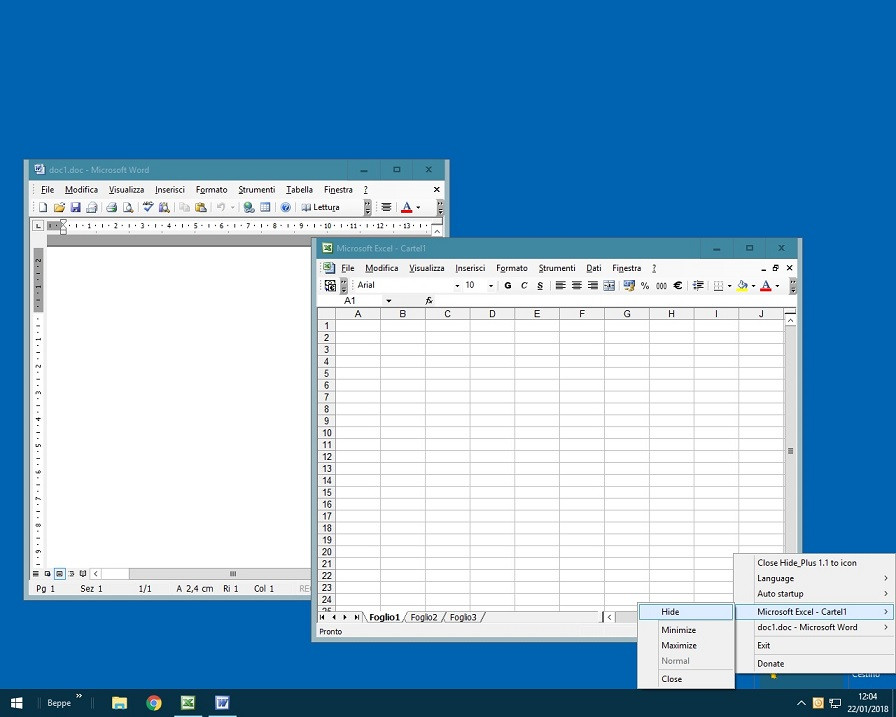896x717 pixels.
Task: Apply red font color in Excel
Action: [x=766, y=286]
